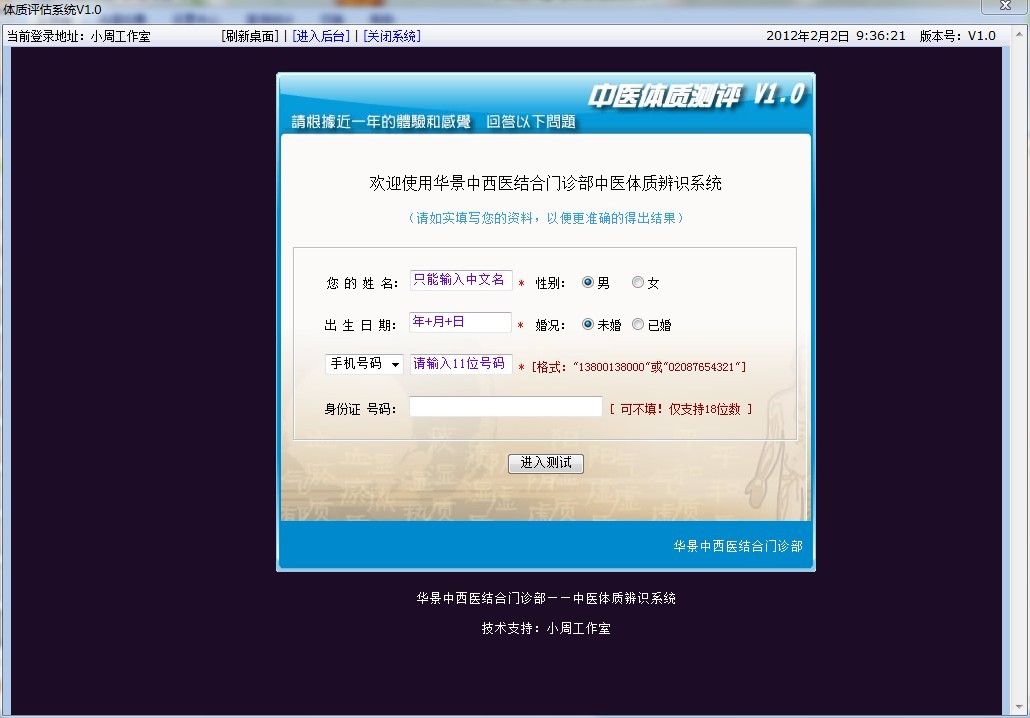
Task: Select the 女 gender radio button
Action: pos(637,282)
